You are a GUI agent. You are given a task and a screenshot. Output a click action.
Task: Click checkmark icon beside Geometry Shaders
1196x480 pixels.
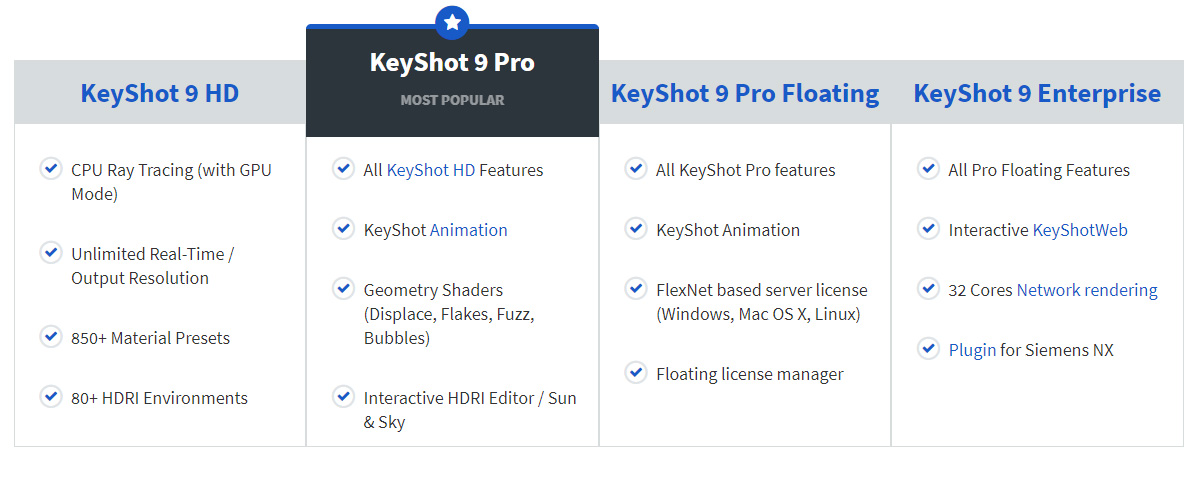pyautogui.click(x=343, y=289)
